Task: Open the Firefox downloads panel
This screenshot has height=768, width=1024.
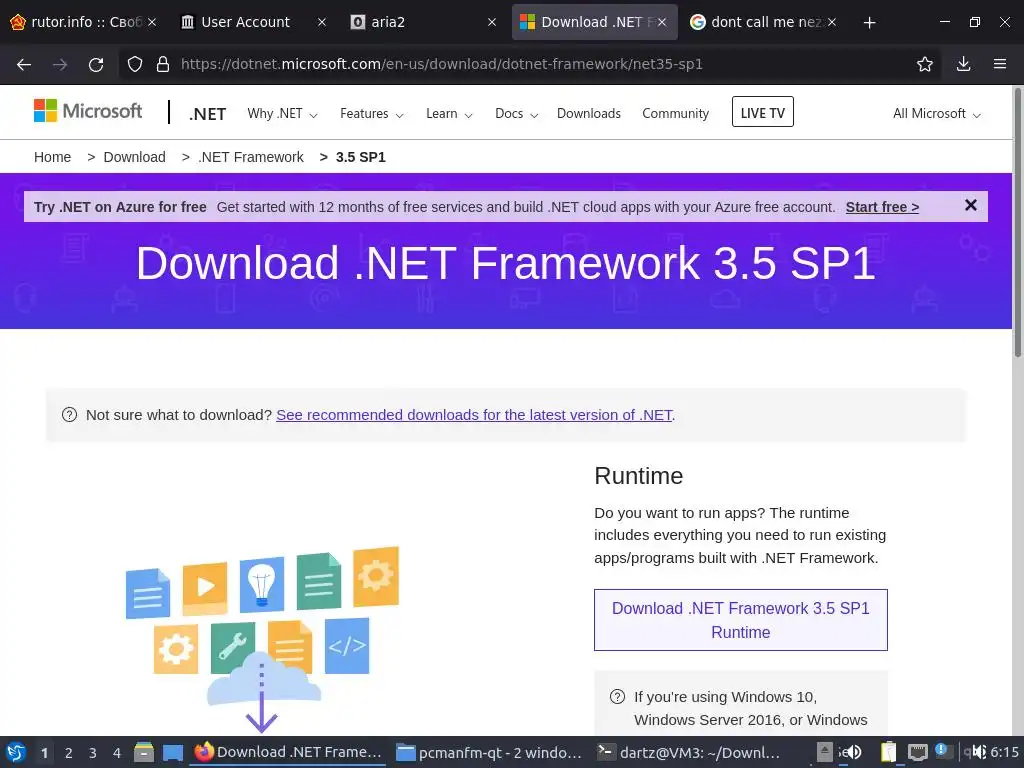Action: pyautogui.click(x=963, y=64)
